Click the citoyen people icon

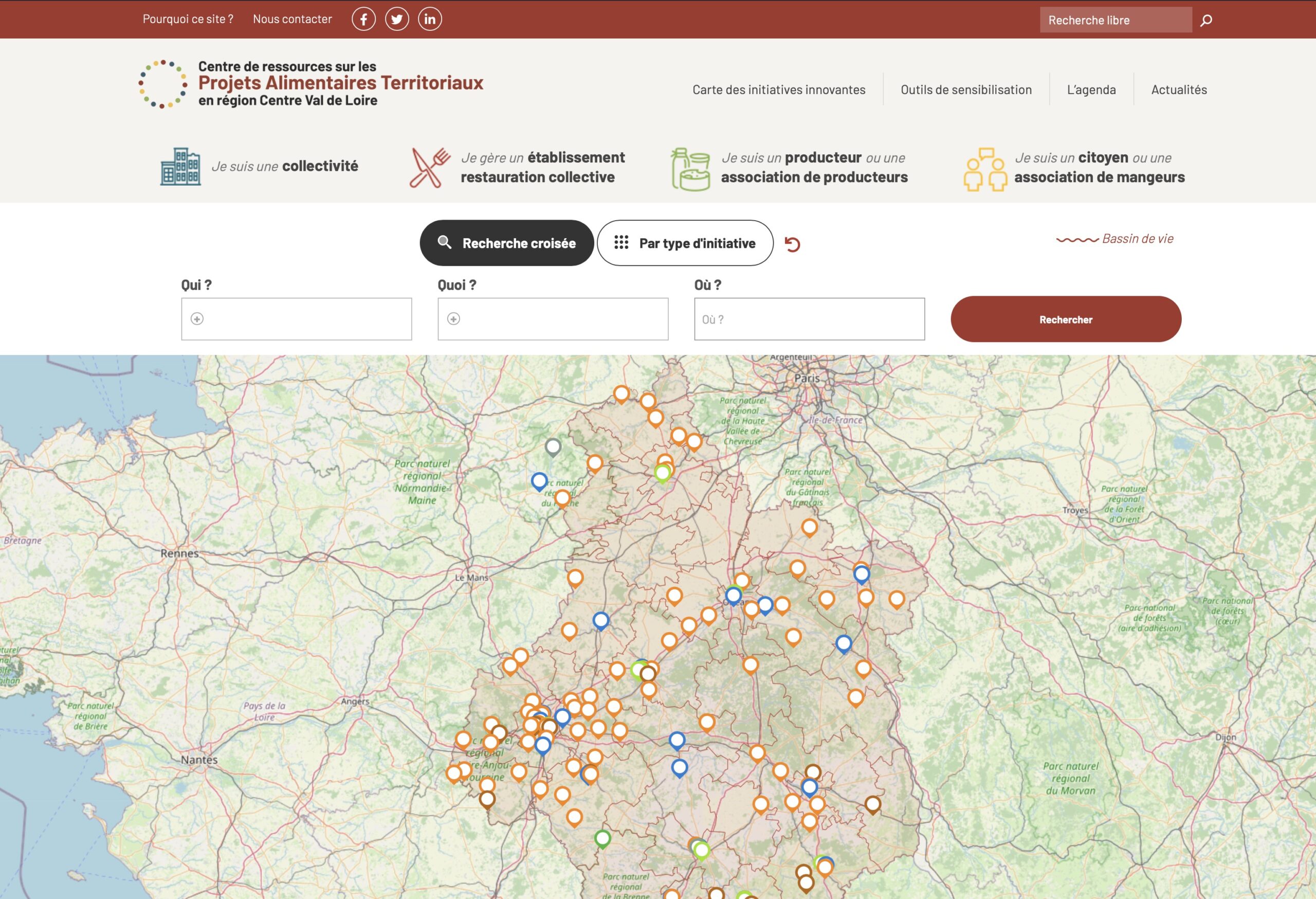(x=985, y=169)
